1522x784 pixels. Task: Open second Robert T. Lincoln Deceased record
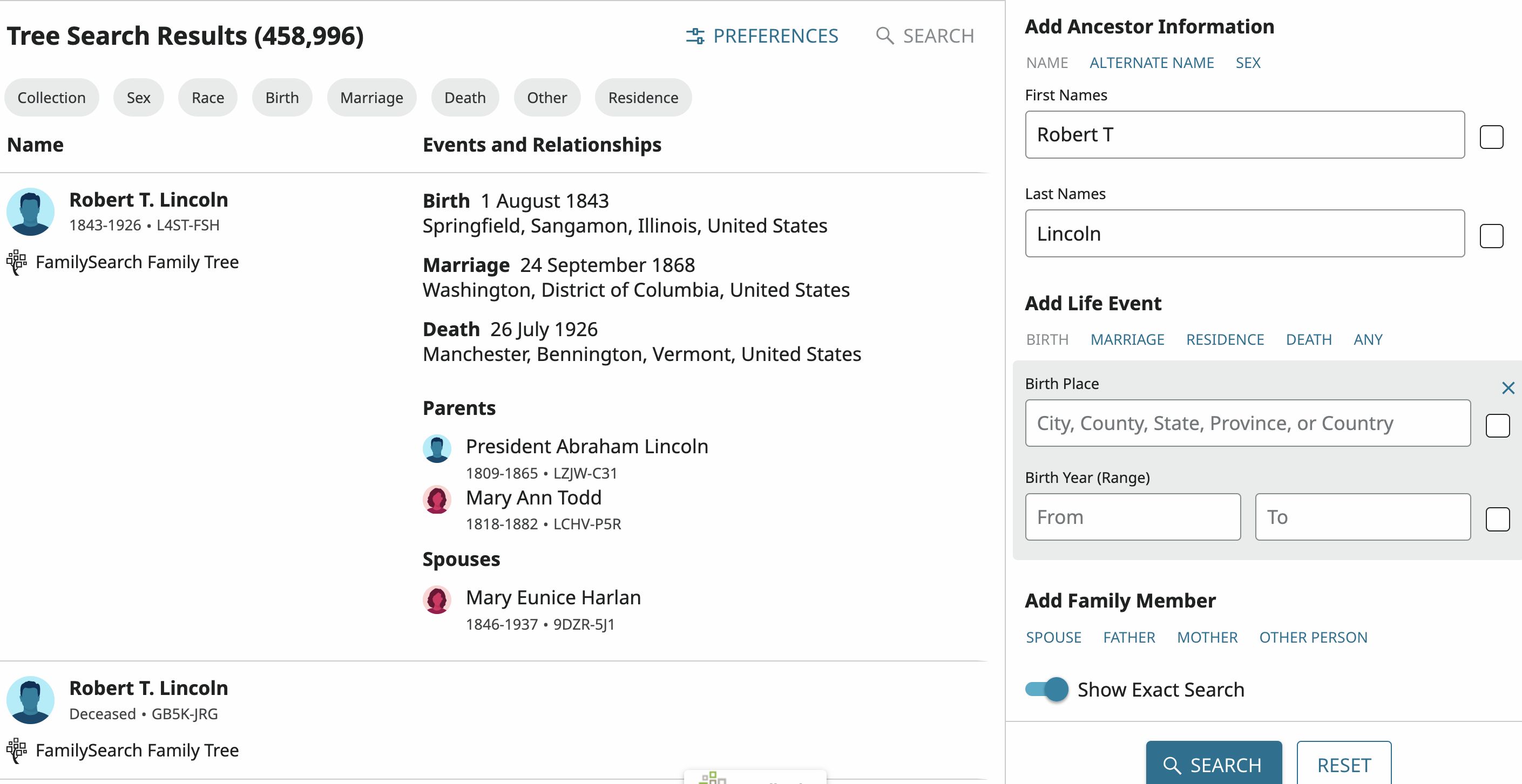pos(148,688)
